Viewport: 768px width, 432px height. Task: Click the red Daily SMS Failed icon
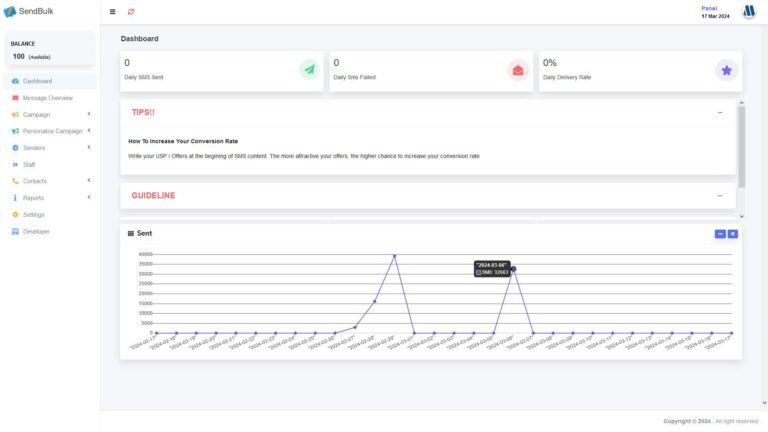coord(517,70)
